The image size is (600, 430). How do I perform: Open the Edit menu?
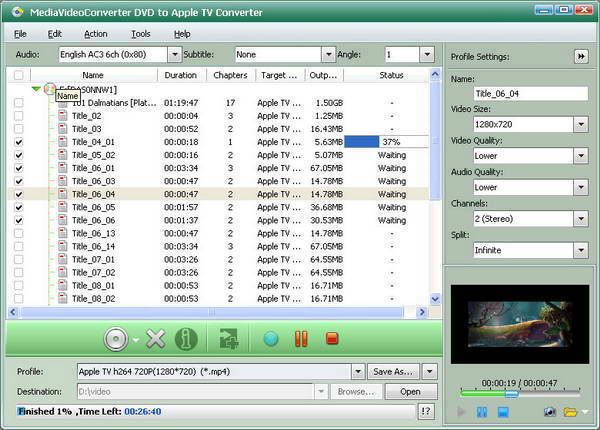pyautogui.click(x=54, y=34)
